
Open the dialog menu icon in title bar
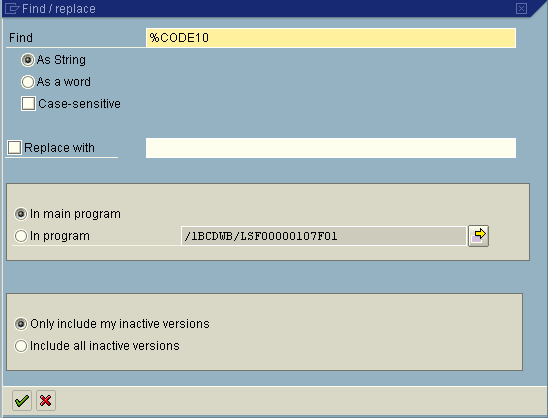(x=12, y=8)
